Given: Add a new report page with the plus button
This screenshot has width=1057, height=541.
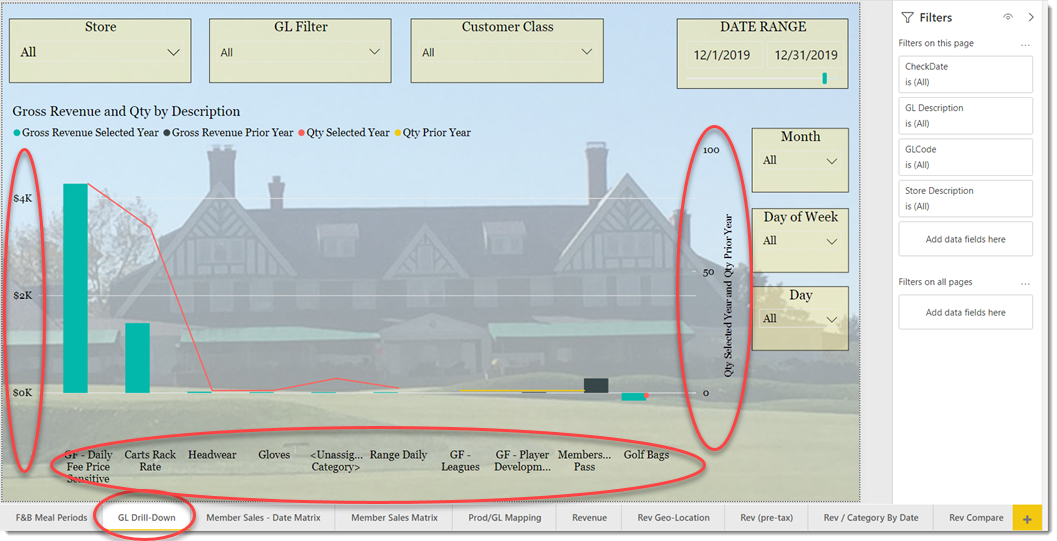Looking at the screenshot, I should coord(1026,518).
